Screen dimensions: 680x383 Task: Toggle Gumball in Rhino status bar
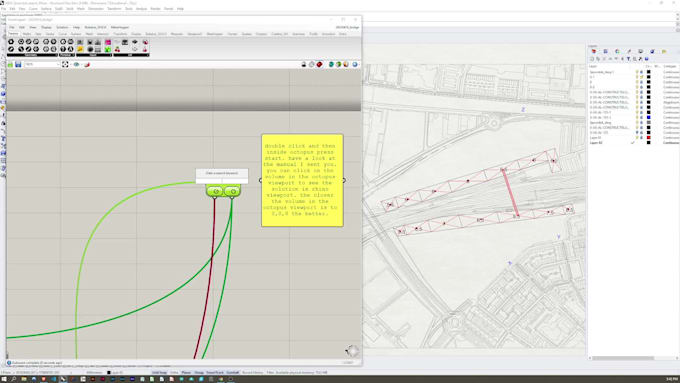pos(233,373)
